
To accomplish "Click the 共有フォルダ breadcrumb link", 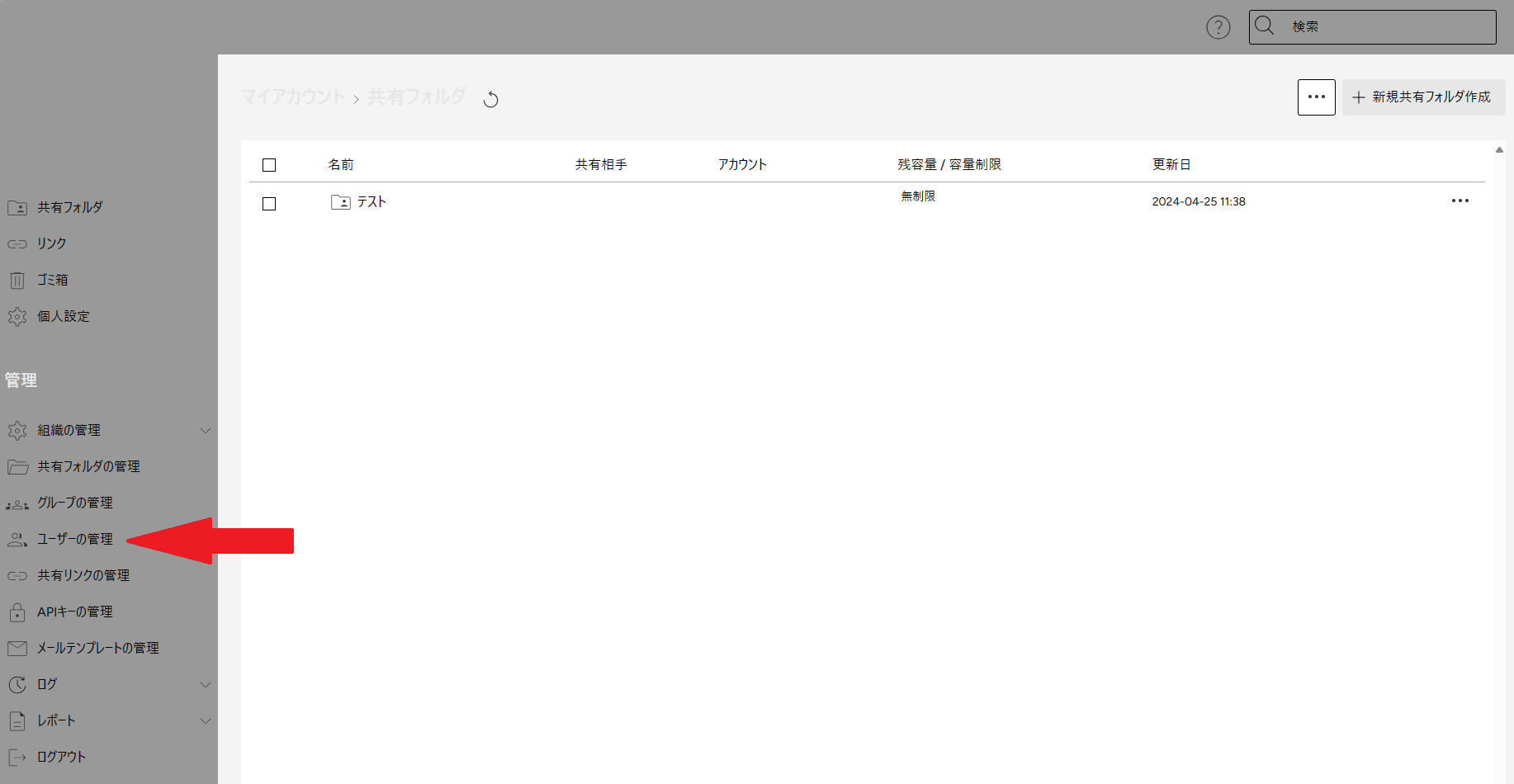I will 417,97.
